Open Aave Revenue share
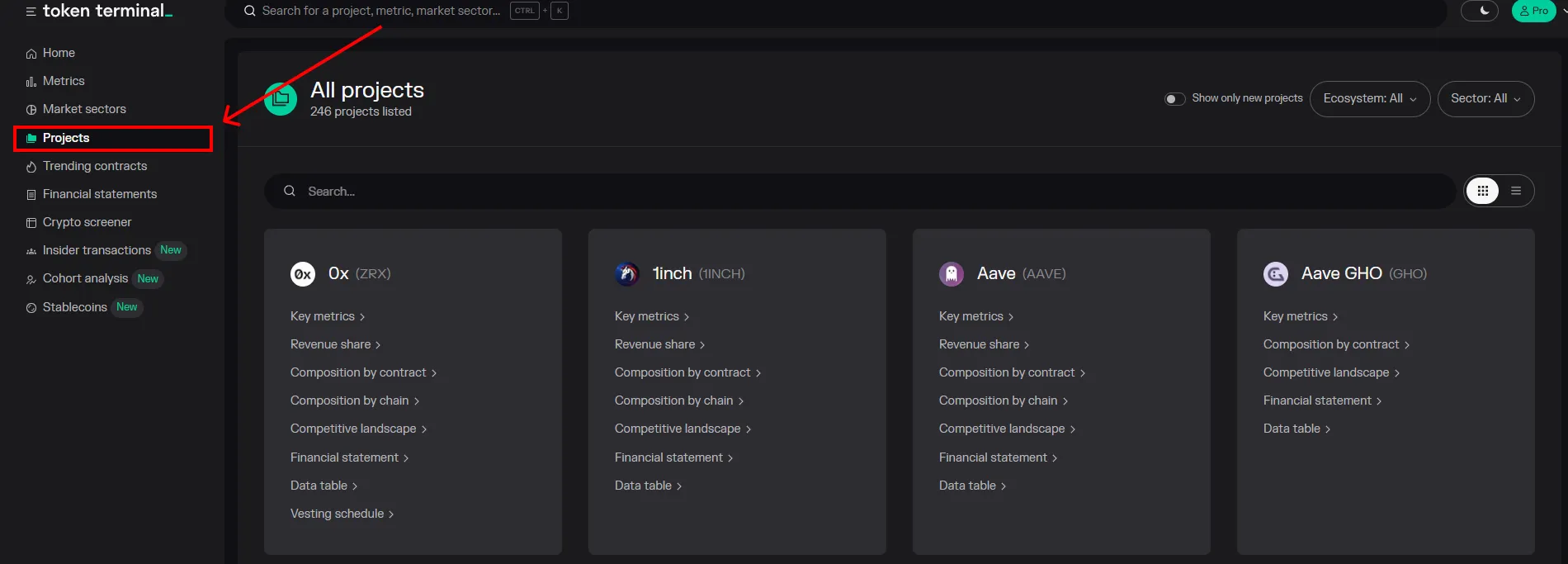This screenshot has height=564, width=1568. pyautogui.click(x=985, y=344)
